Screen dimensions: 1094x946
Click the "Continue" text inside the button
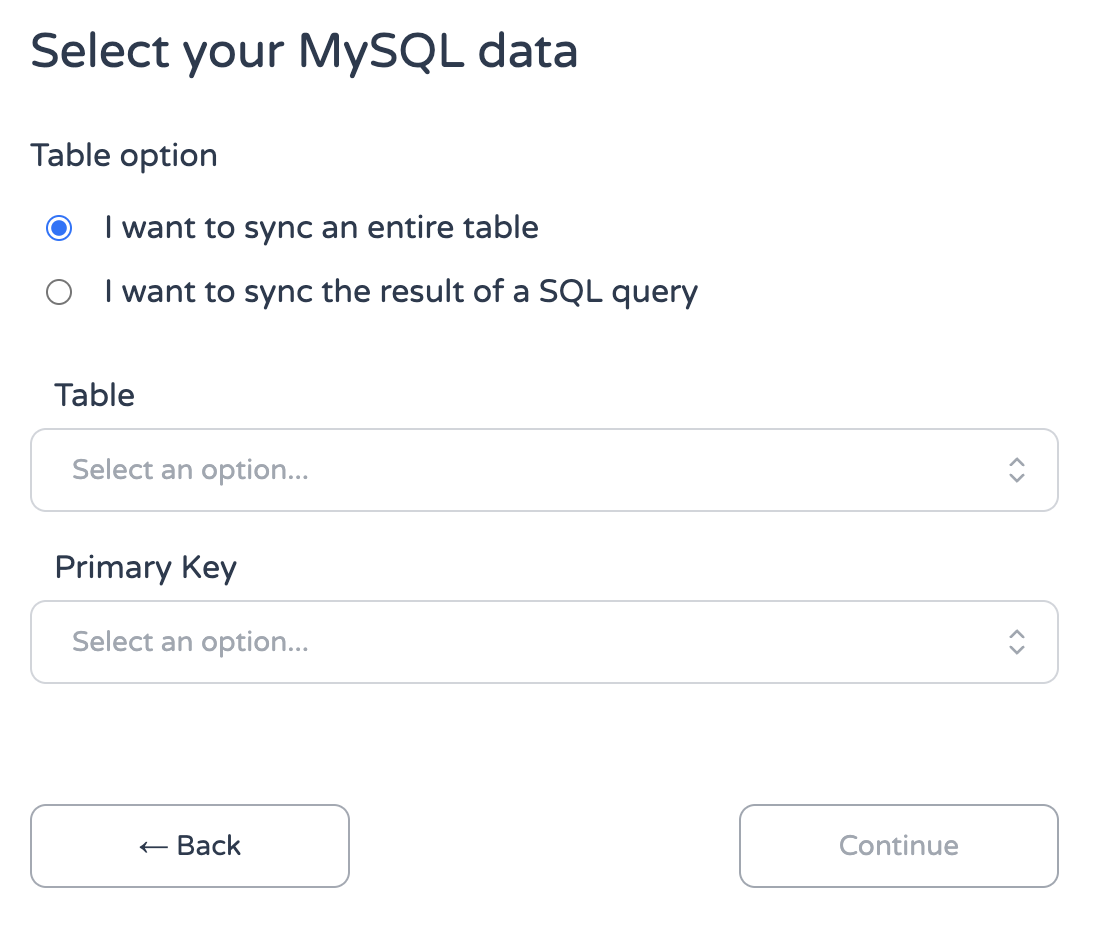click(898, 846)
